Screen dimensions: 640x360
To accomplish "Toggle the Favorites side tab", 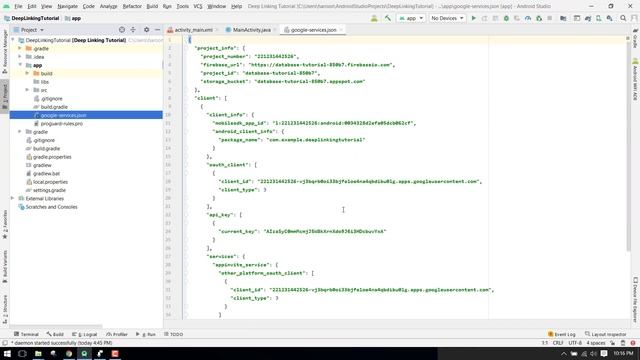I will pyautogui.click(x=5, y=224).
